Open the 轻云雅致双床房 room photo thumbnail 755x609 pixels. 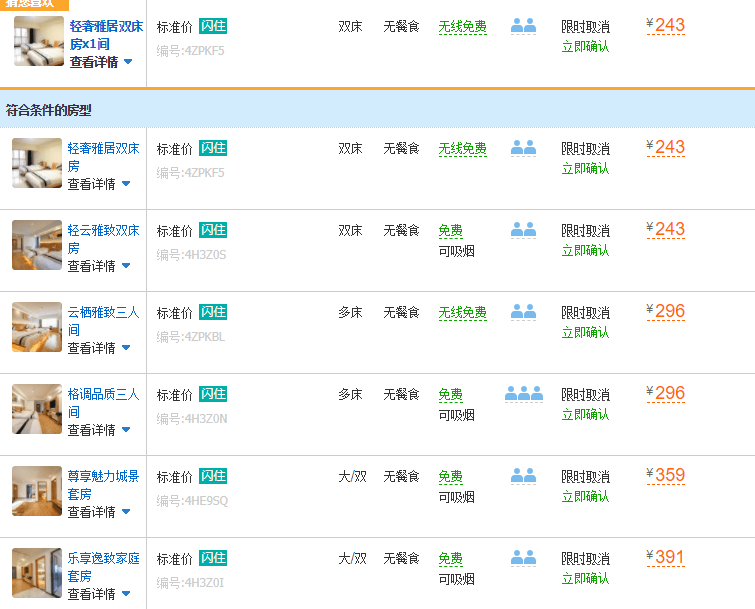pos(37,245)
